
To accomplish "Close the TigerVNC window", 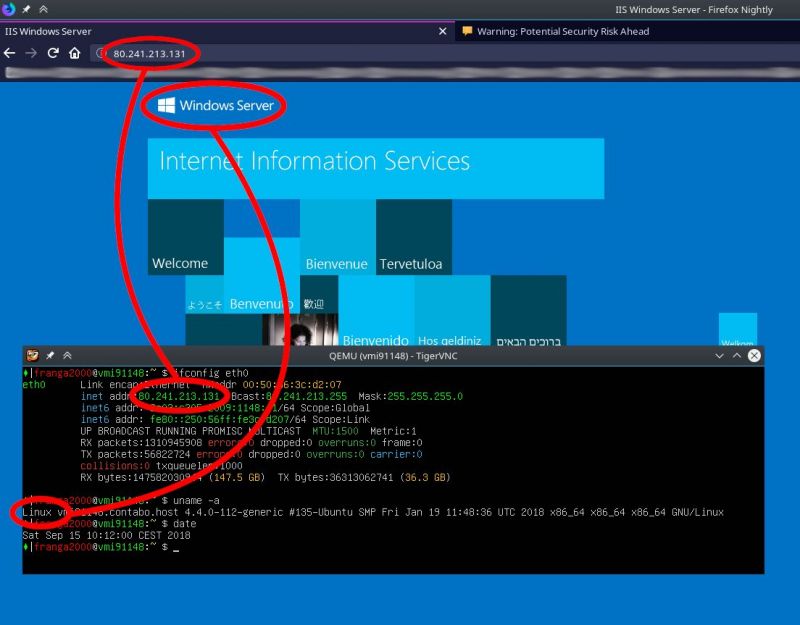I will [754, 356].
